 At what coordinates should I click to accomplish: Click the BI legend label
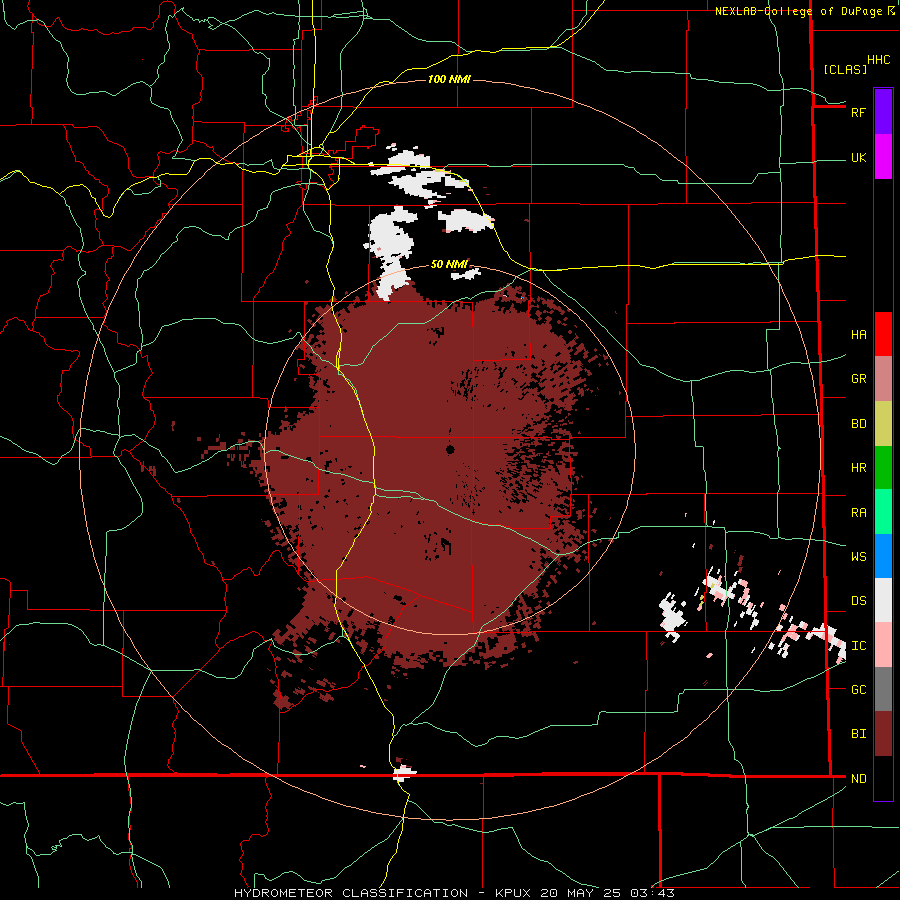[859, 734]
